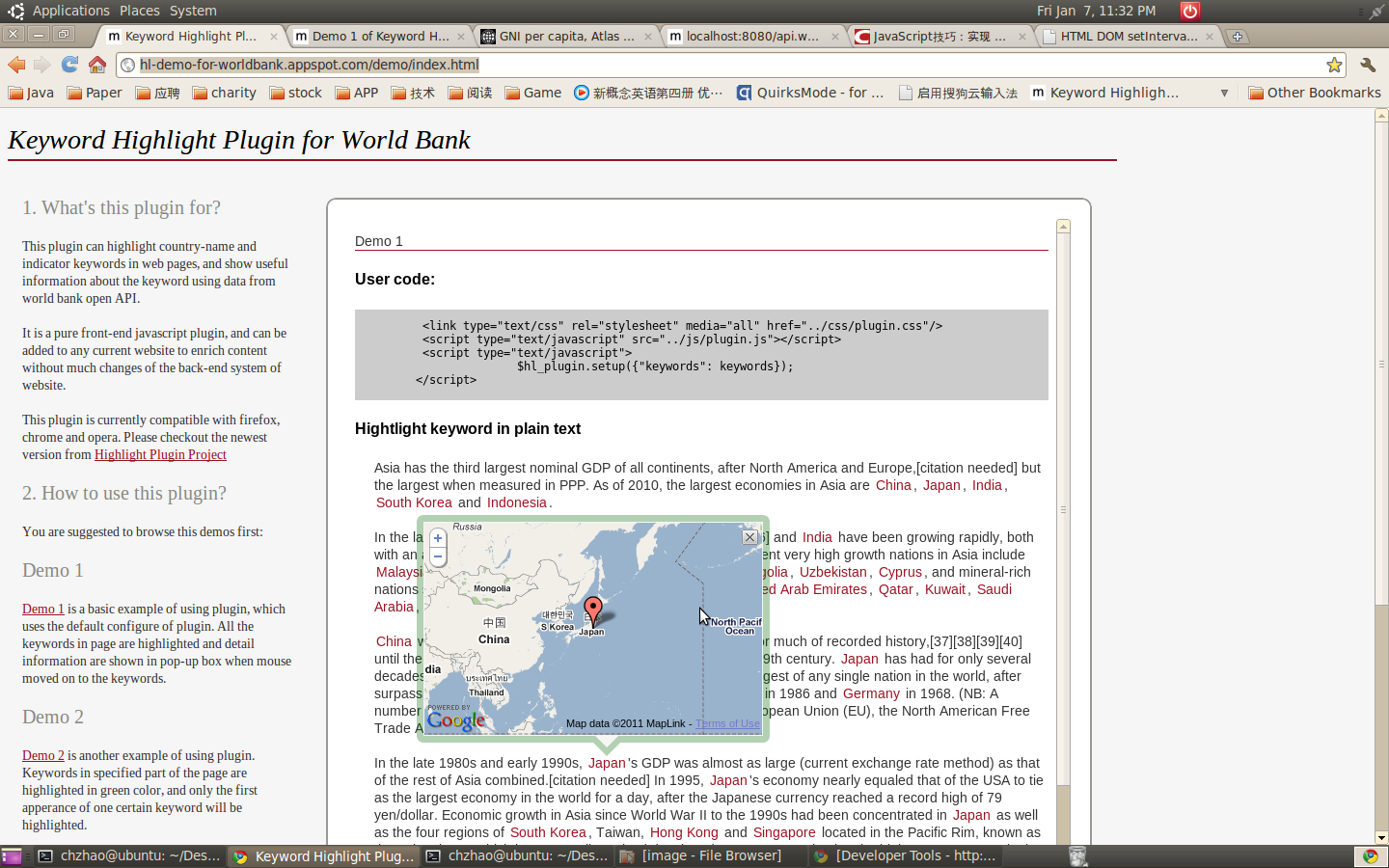Switch to the JavaScript技巧 tab
The width and height of the screenshot is (1389, 868).
pyautogui.click(x=940, y=37)
